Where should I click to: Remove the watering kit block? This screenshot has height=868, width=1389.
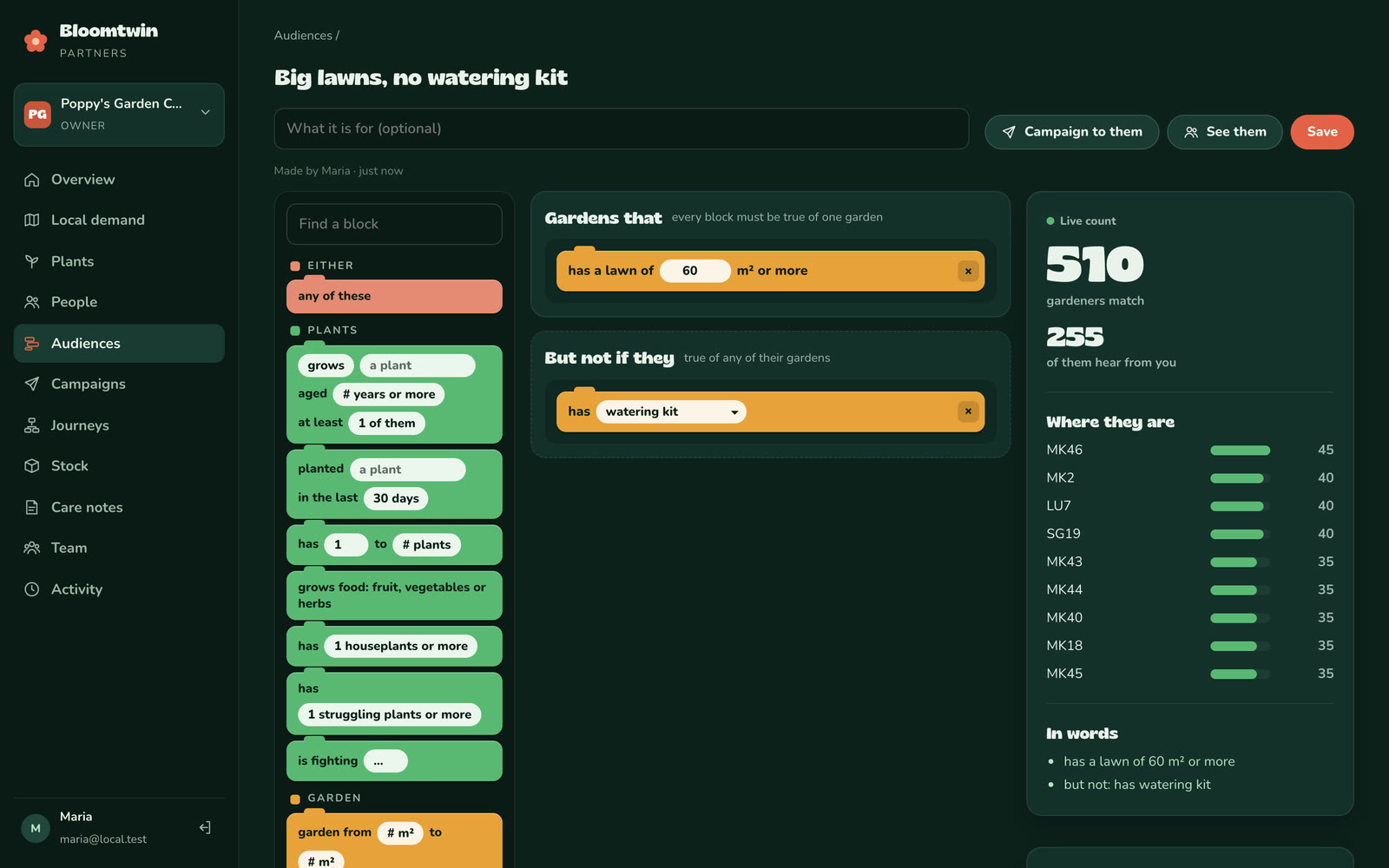coord(968,411)
